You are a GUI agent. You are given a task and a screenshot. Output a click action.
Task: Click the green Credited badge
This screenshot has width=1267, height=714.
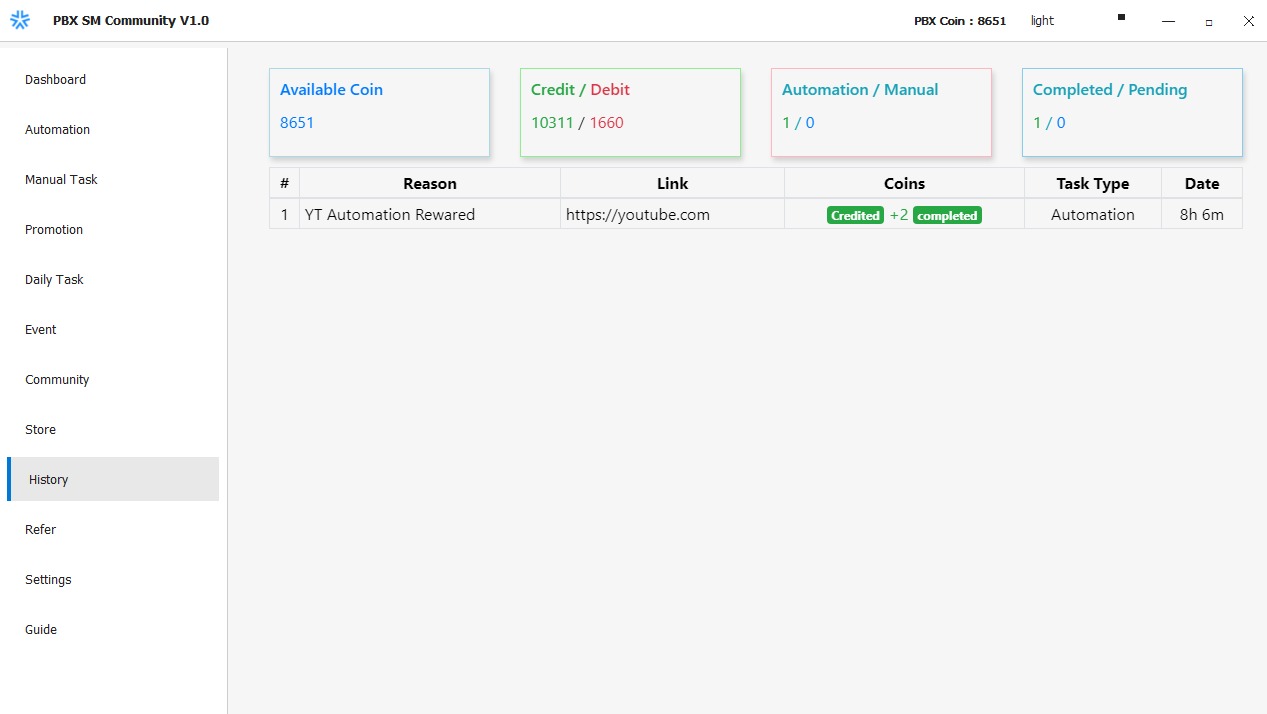[855, 216]
